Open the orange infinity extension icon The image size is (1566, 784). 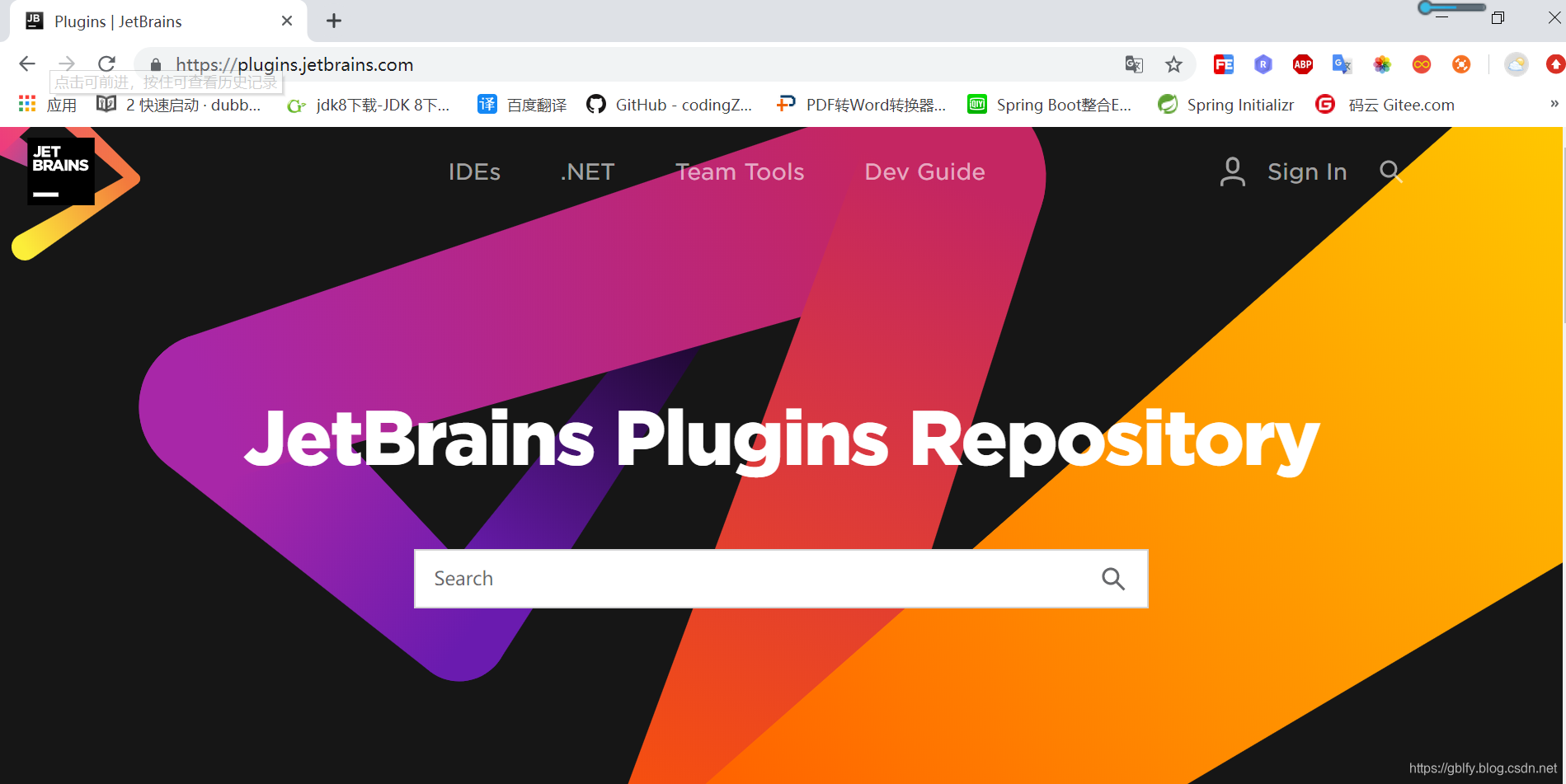point(1422,64)
